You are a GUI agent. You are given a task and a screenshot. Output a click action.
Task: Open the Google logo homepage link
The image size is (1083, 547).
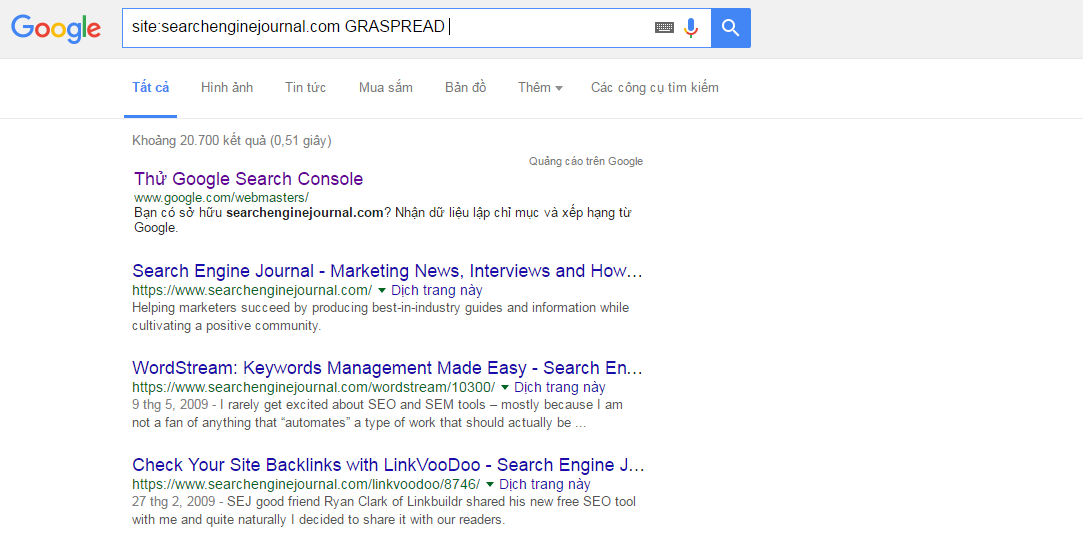(x=56, y=29)
